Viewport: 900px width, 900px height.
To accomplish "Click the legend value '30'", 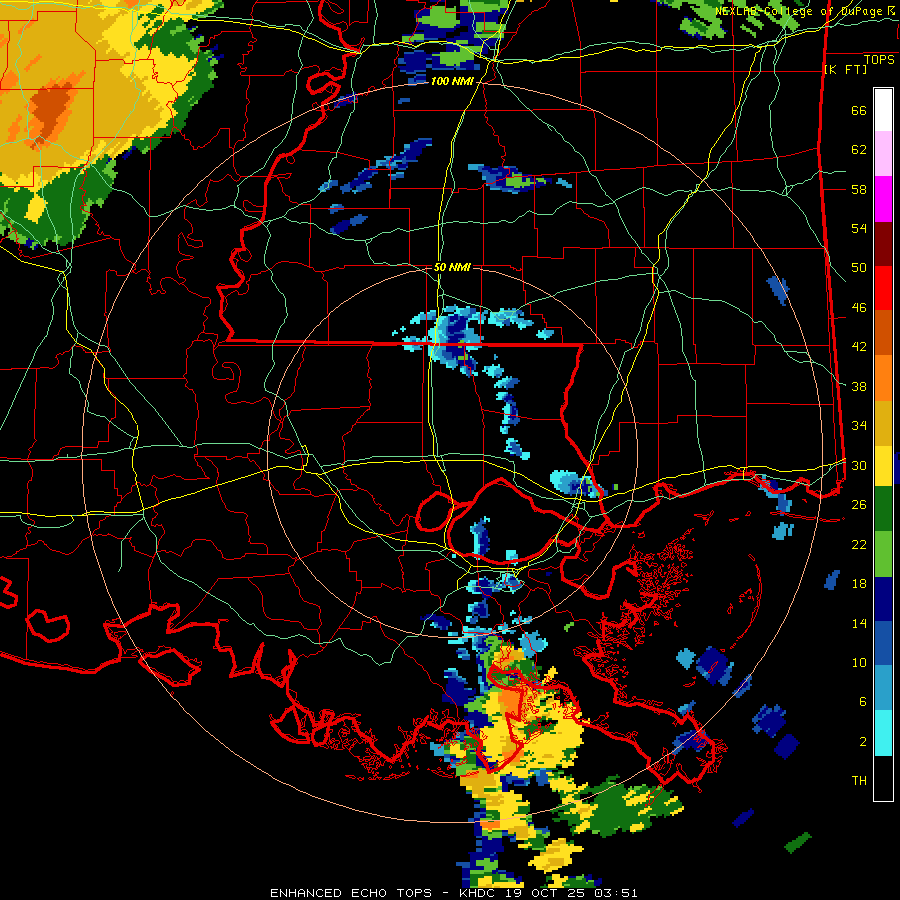I will (x=859, y=465).
